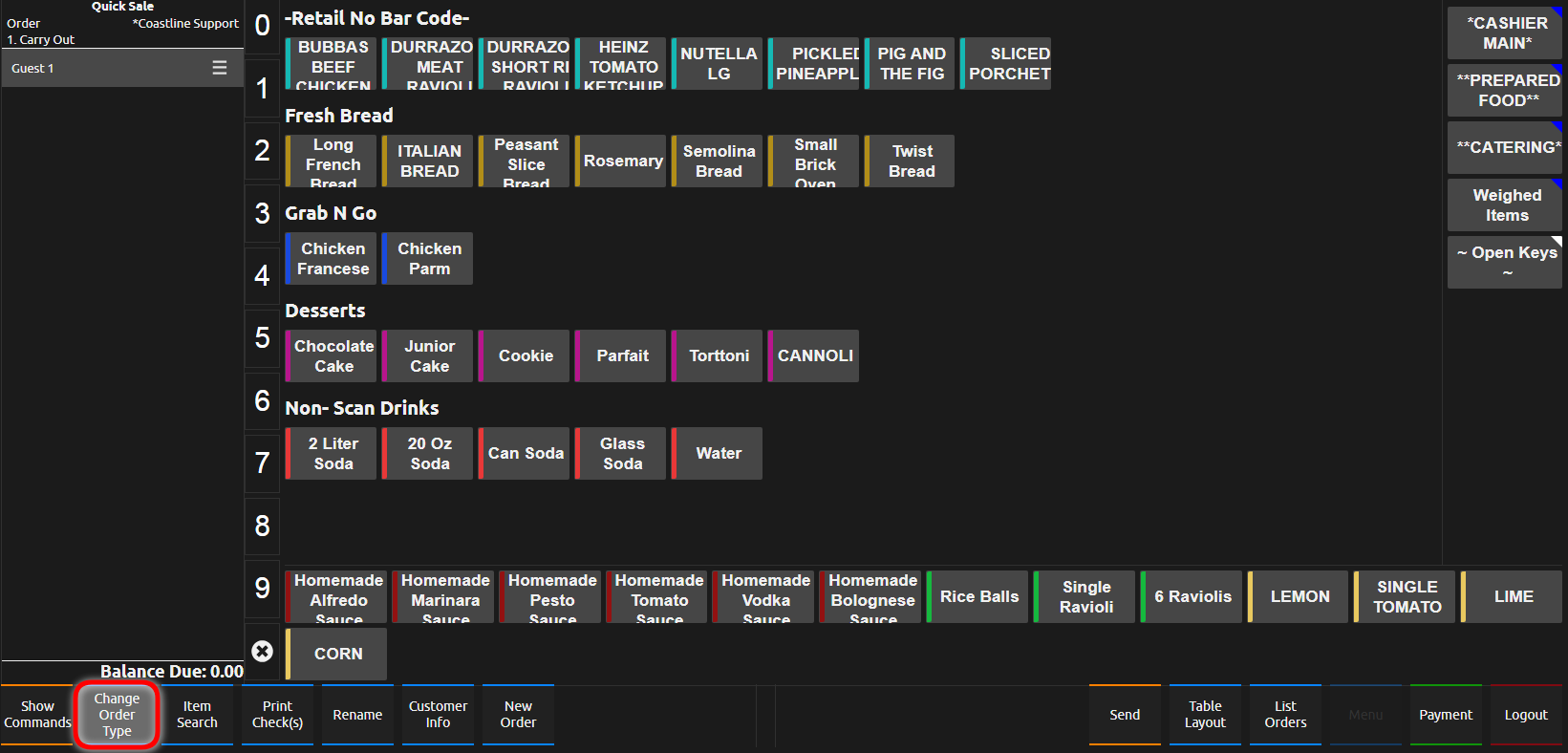
Task: Tap the number 6 keypad key
Action: pos(262,400)
